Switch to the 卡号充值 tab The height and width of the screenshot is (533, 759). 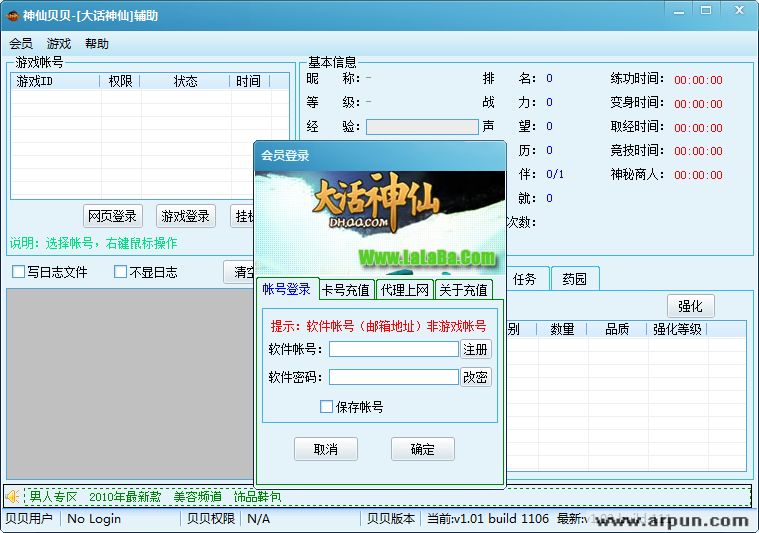[x=346, y=290]
